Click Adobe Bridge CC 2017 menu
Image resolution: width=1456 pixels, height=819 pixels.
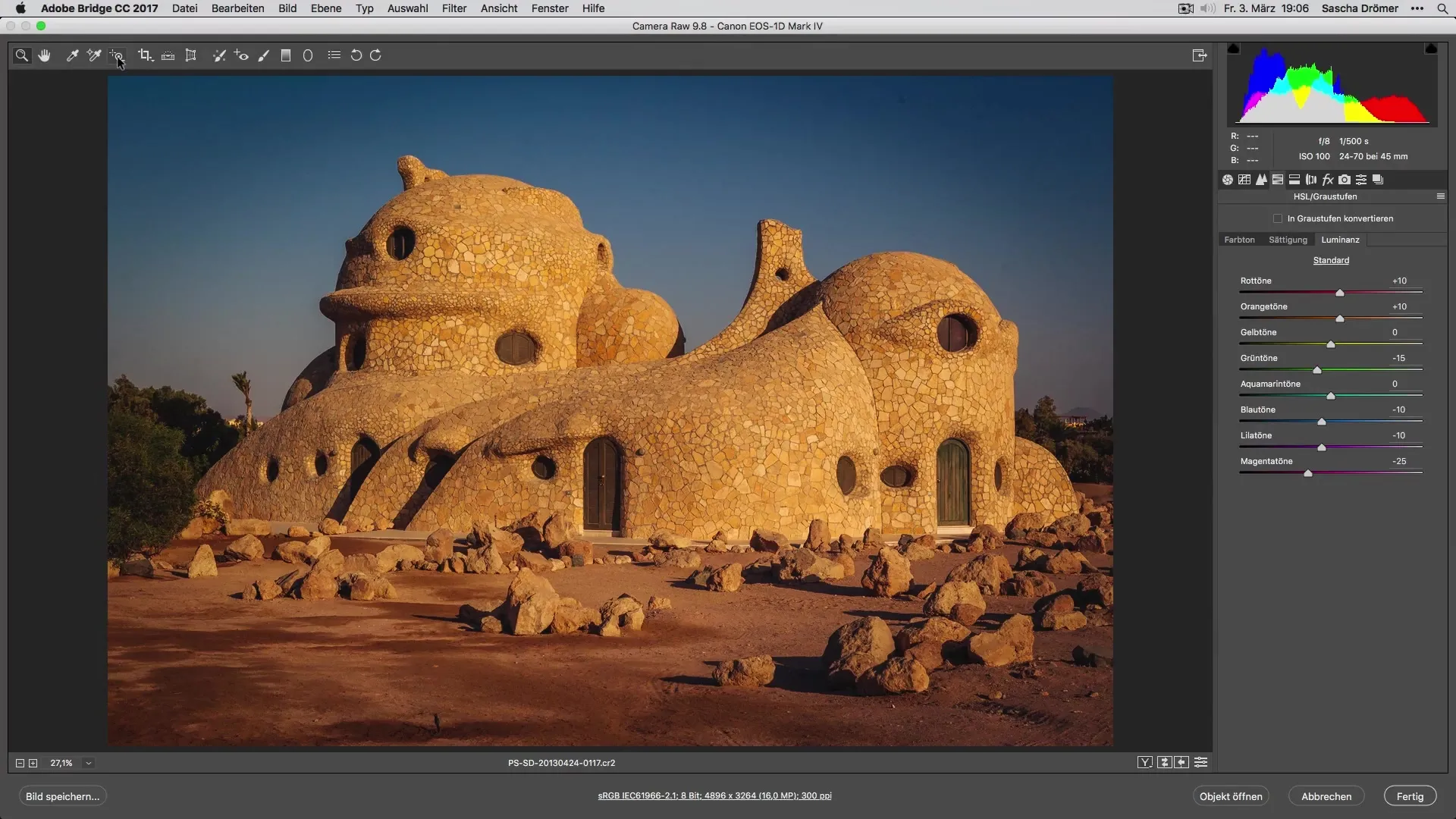click(99, 8)
